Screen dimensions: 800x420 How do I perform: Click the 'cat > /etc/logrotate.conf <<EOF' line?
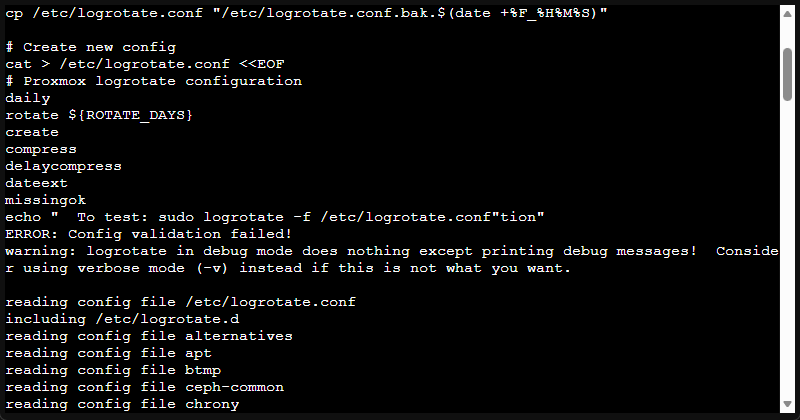[x=132, y=64]
